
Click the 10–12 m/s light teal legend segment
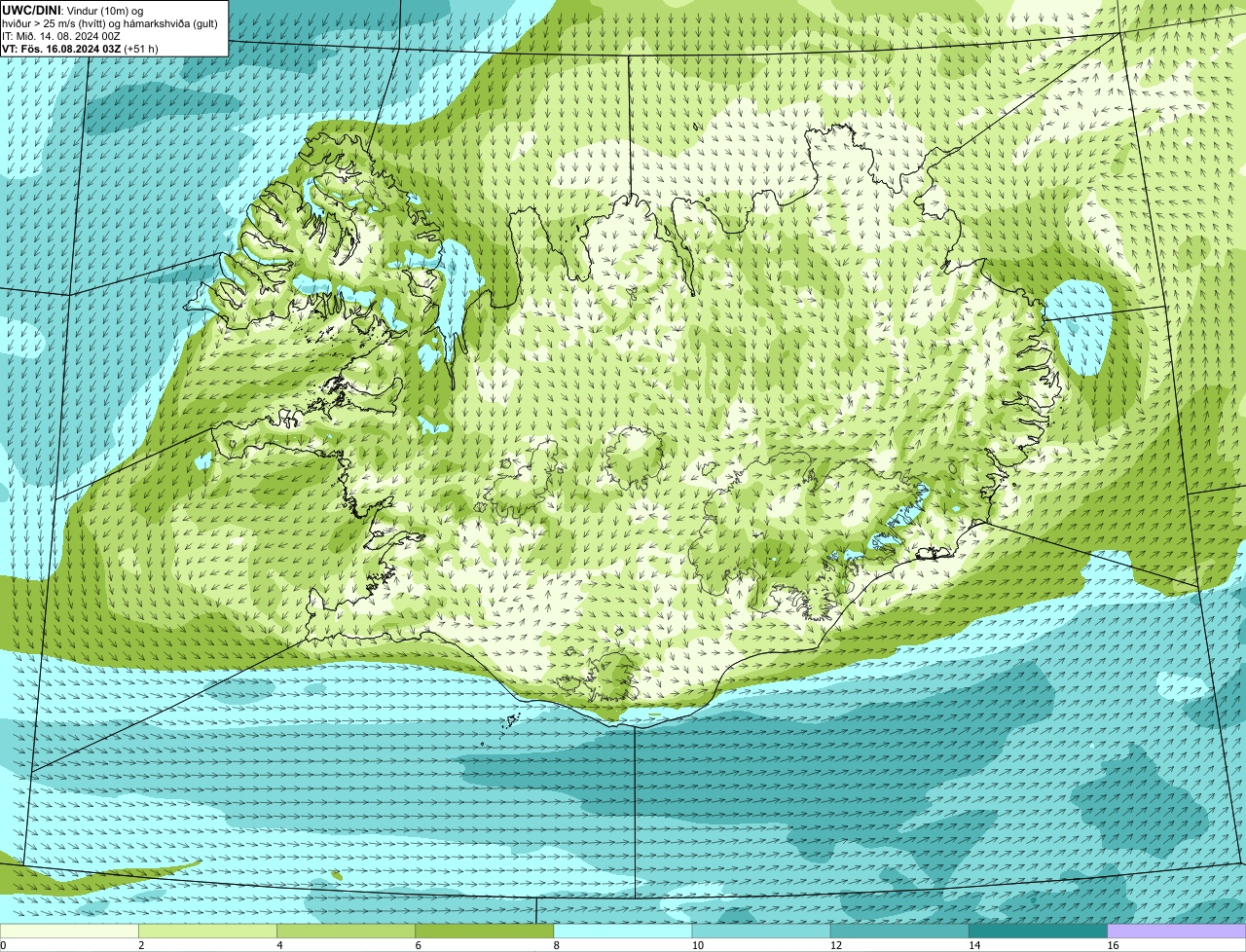(x=761, y=932)
